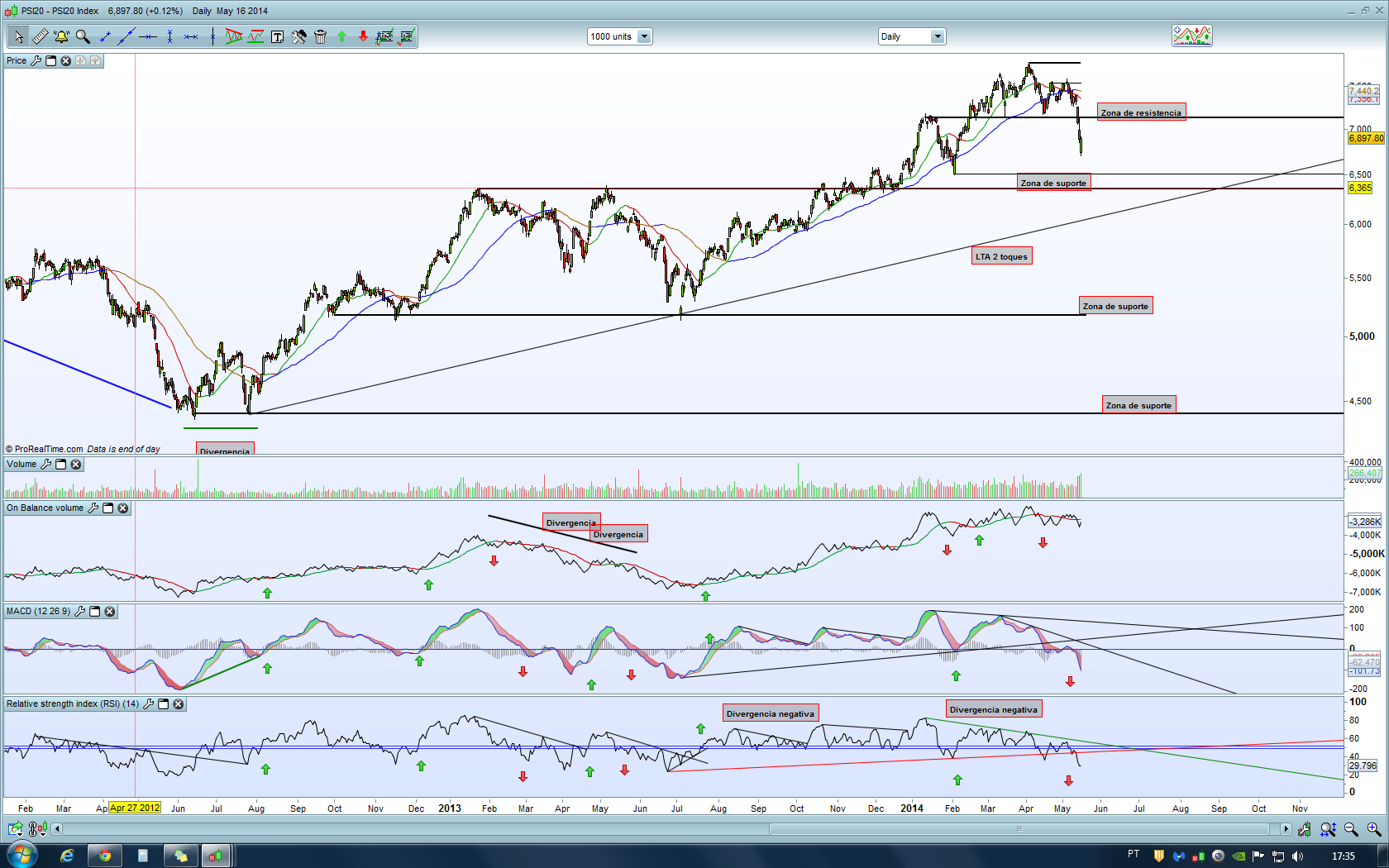Image resolution: width=1389 pixels, height=868 pixels.
Task: Open the Windows Start menu
Action: [x=22, y=855]
